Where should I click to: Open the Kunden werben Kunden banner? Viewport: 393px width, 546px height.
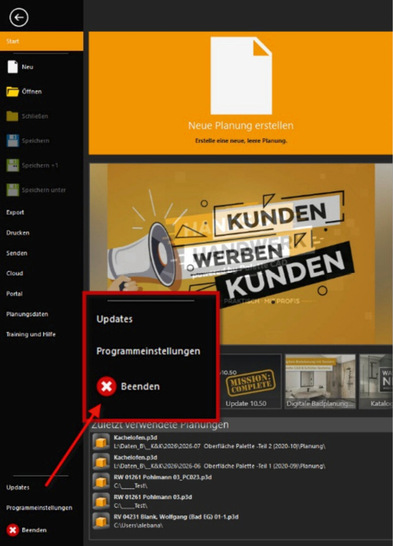241,254
